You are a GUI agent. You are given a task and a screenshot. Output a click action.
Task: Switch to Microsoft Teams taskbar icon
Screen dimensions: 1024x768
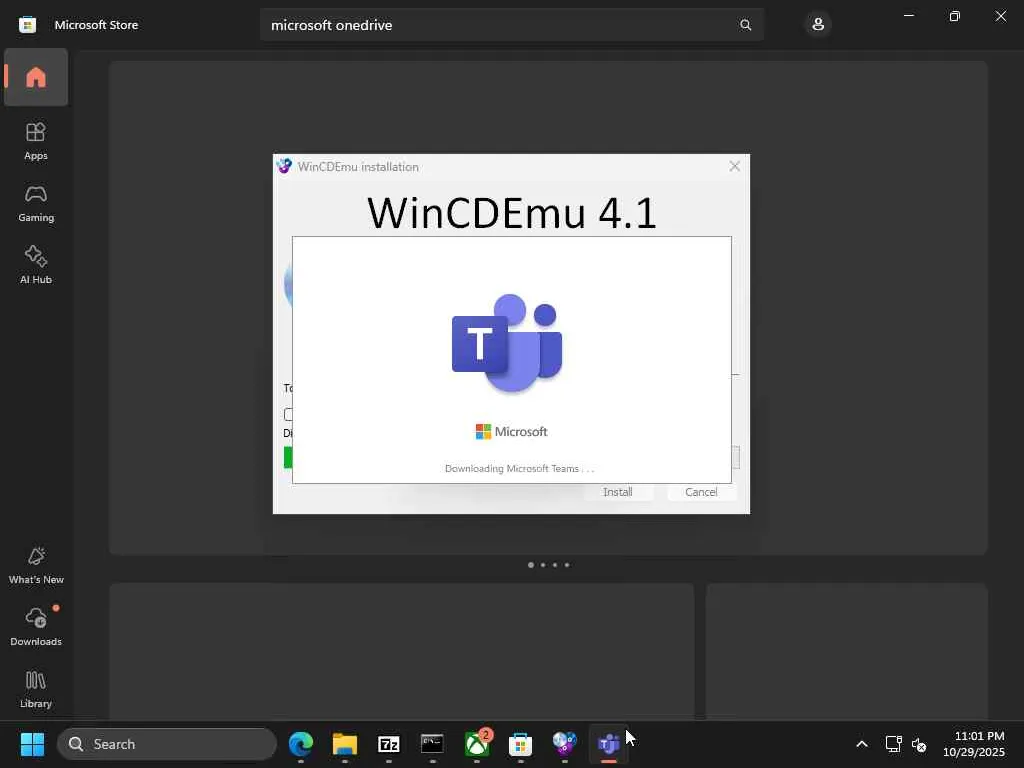click(609, 744)
